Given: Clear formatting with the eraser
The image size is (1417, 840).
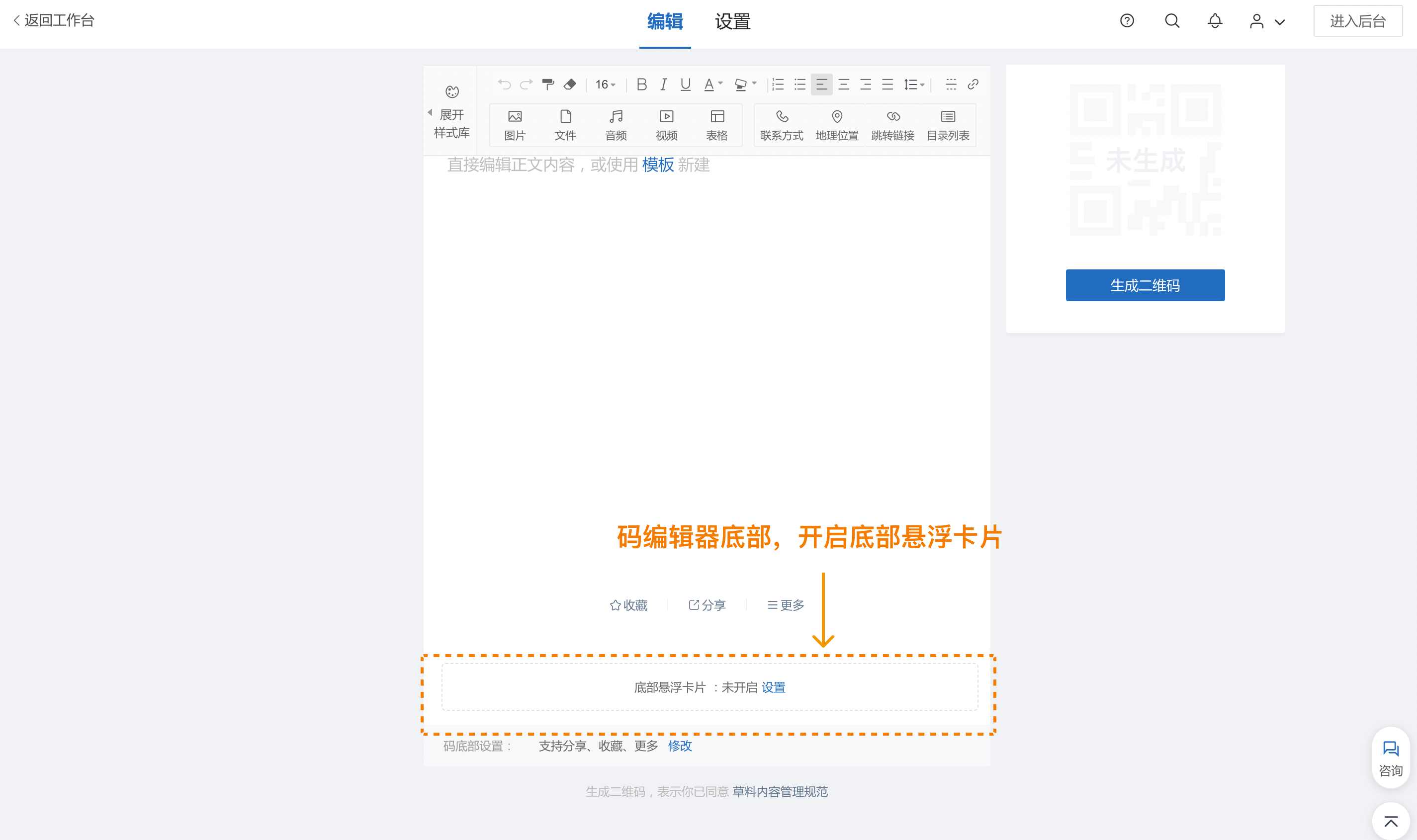Looking at the screenshot, I should [x=570, y=84].
